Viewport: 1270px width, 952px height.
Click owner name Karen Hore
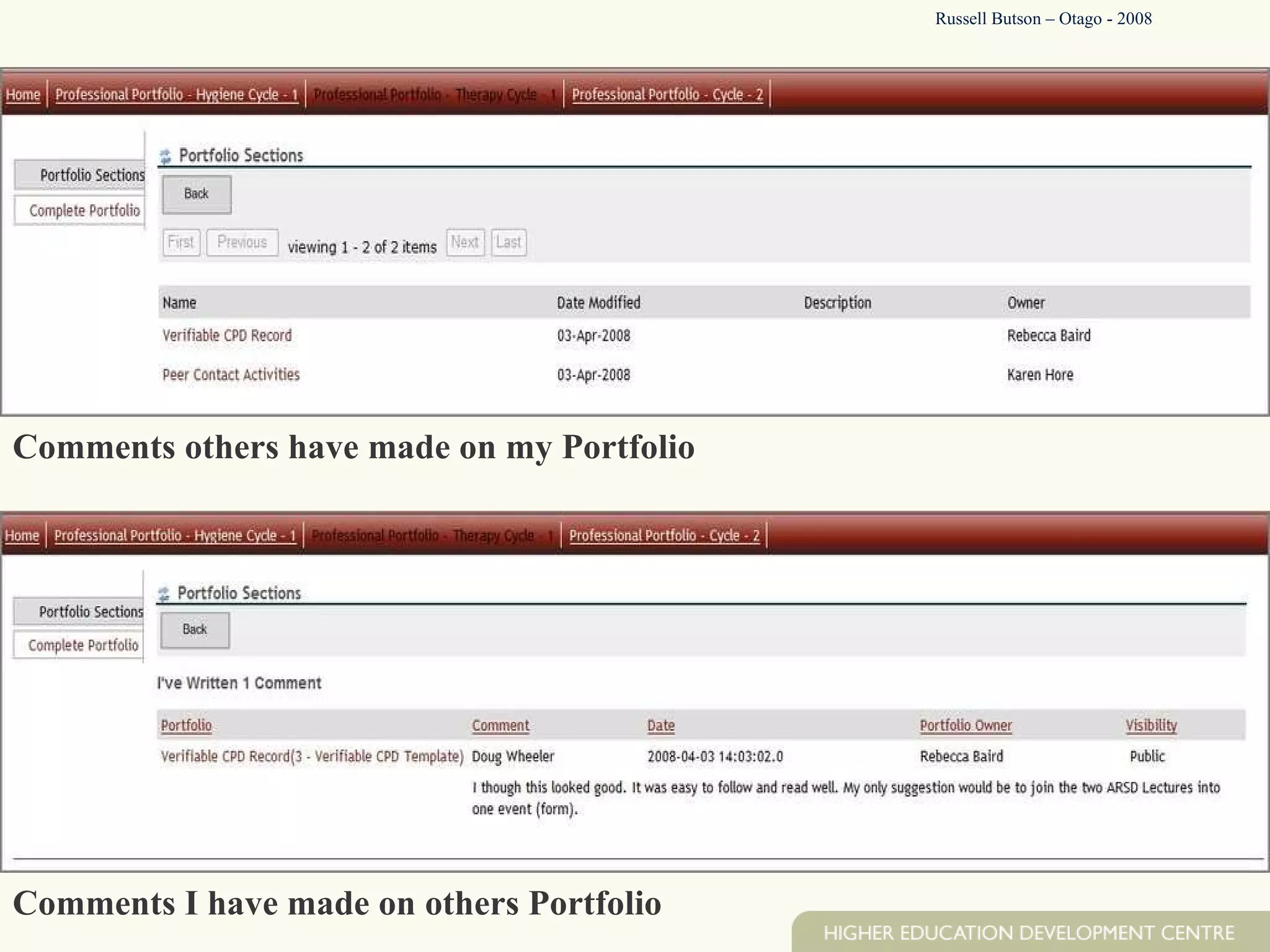tap(1040, 375)
